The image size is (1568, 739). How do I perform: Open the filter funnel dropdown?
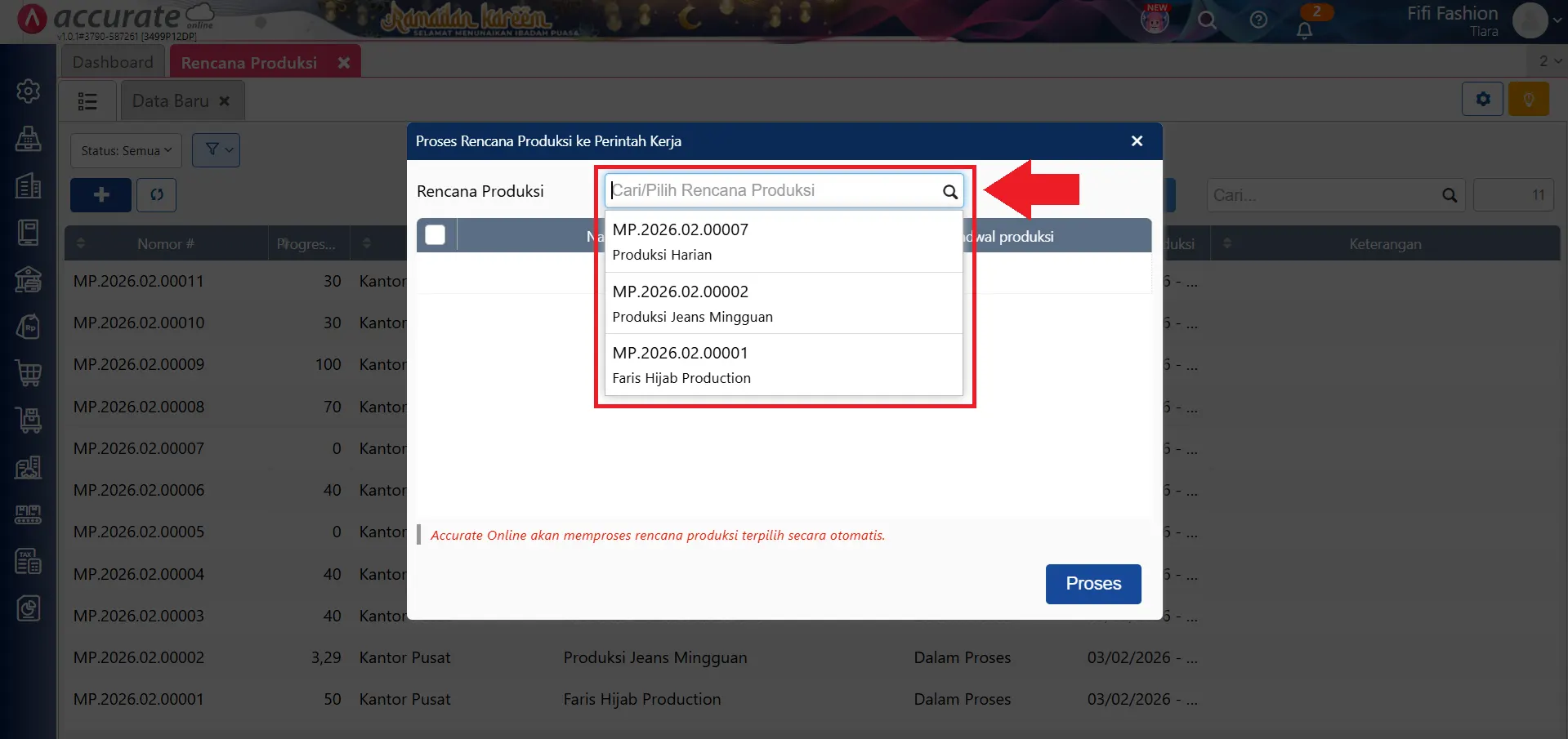216,150
